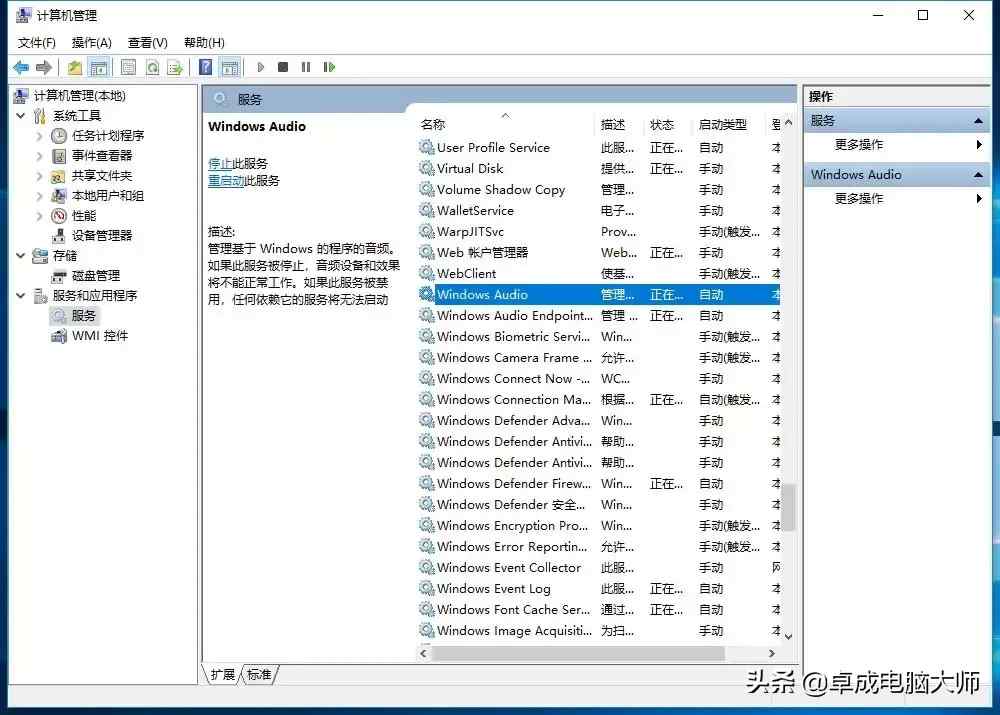
Task: Select 服务 node in the tree
Action: (x=84, y=316)
